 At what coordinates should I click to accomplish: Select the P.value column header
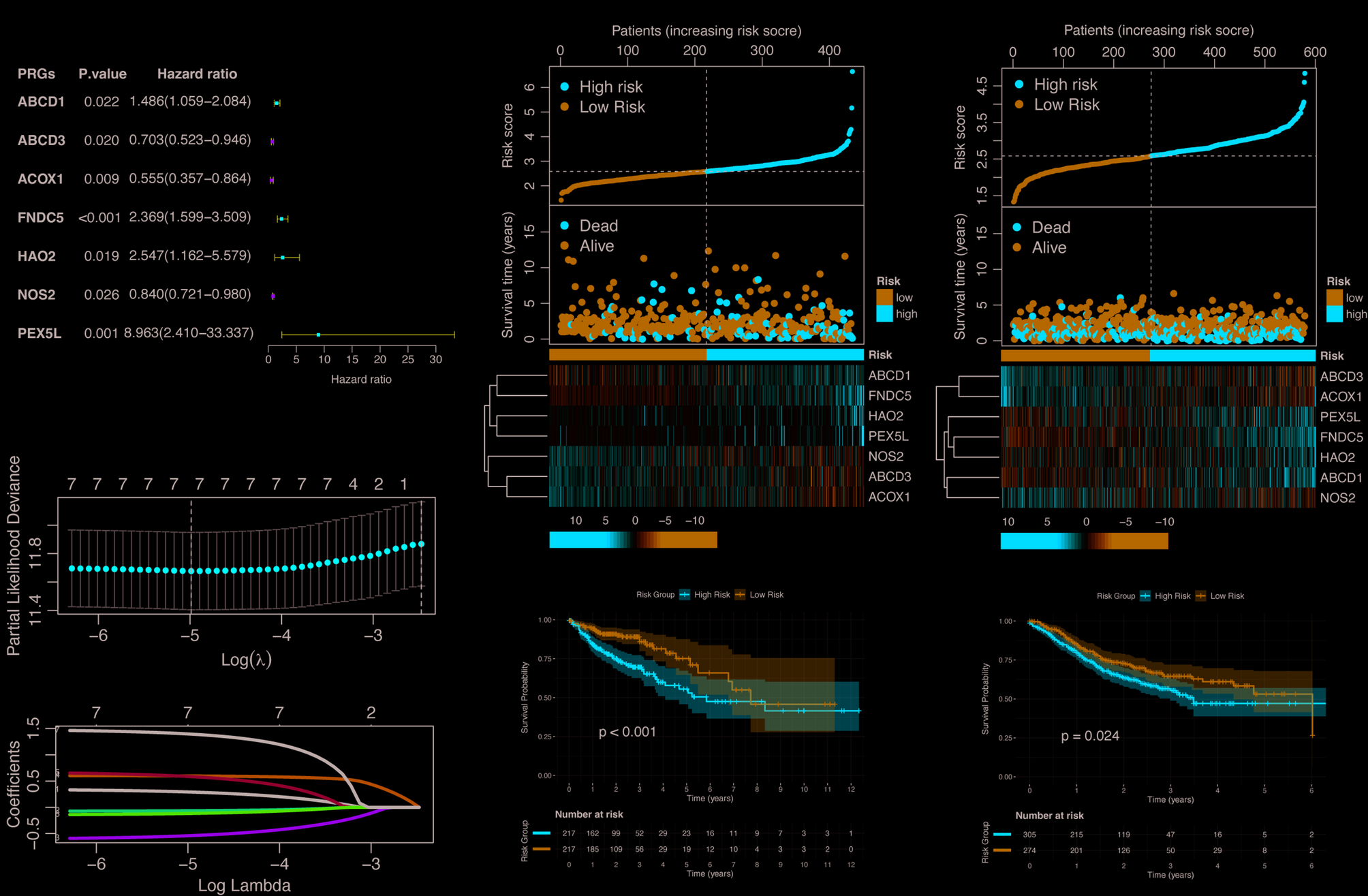[102, 74]
